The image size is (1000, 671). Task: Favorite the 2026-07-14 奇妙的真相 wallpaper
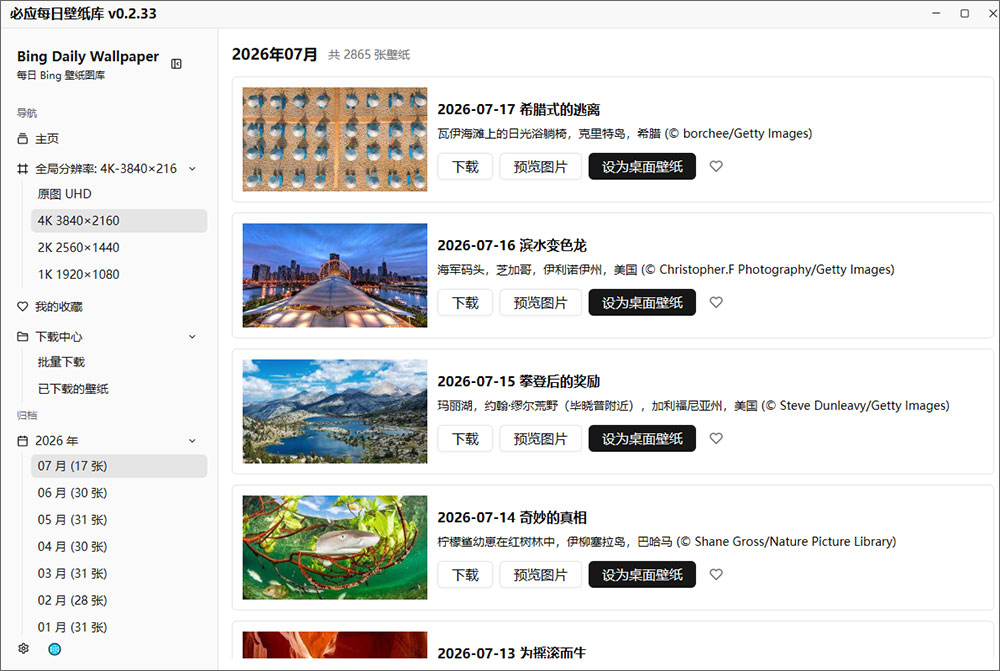(x=716, y=575)
